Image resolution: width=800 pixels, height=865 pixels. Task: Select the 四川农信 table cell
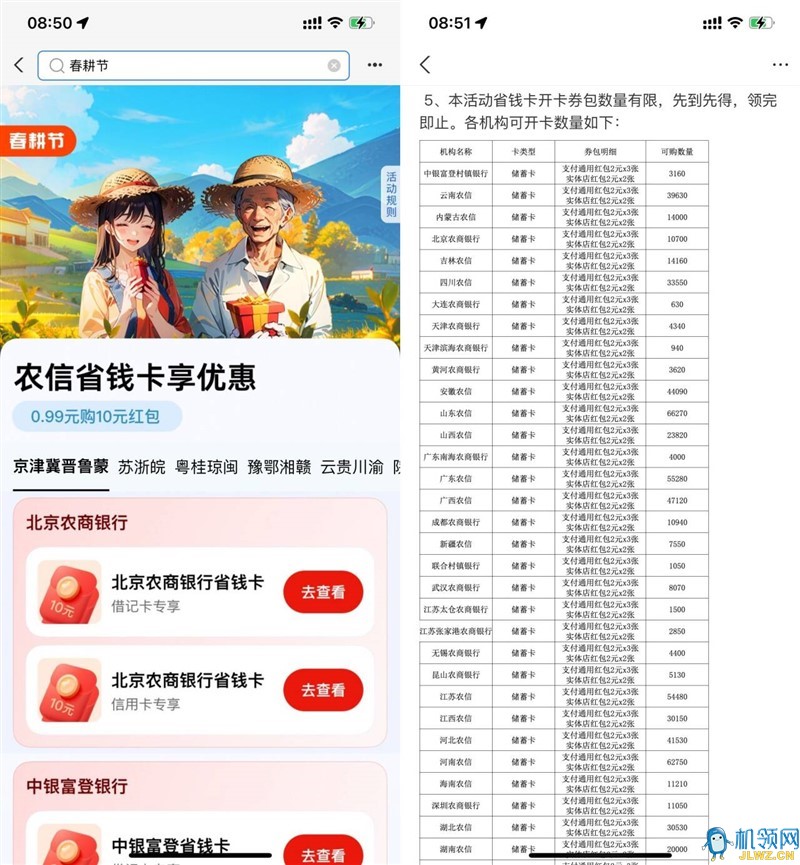pos(456,282)
